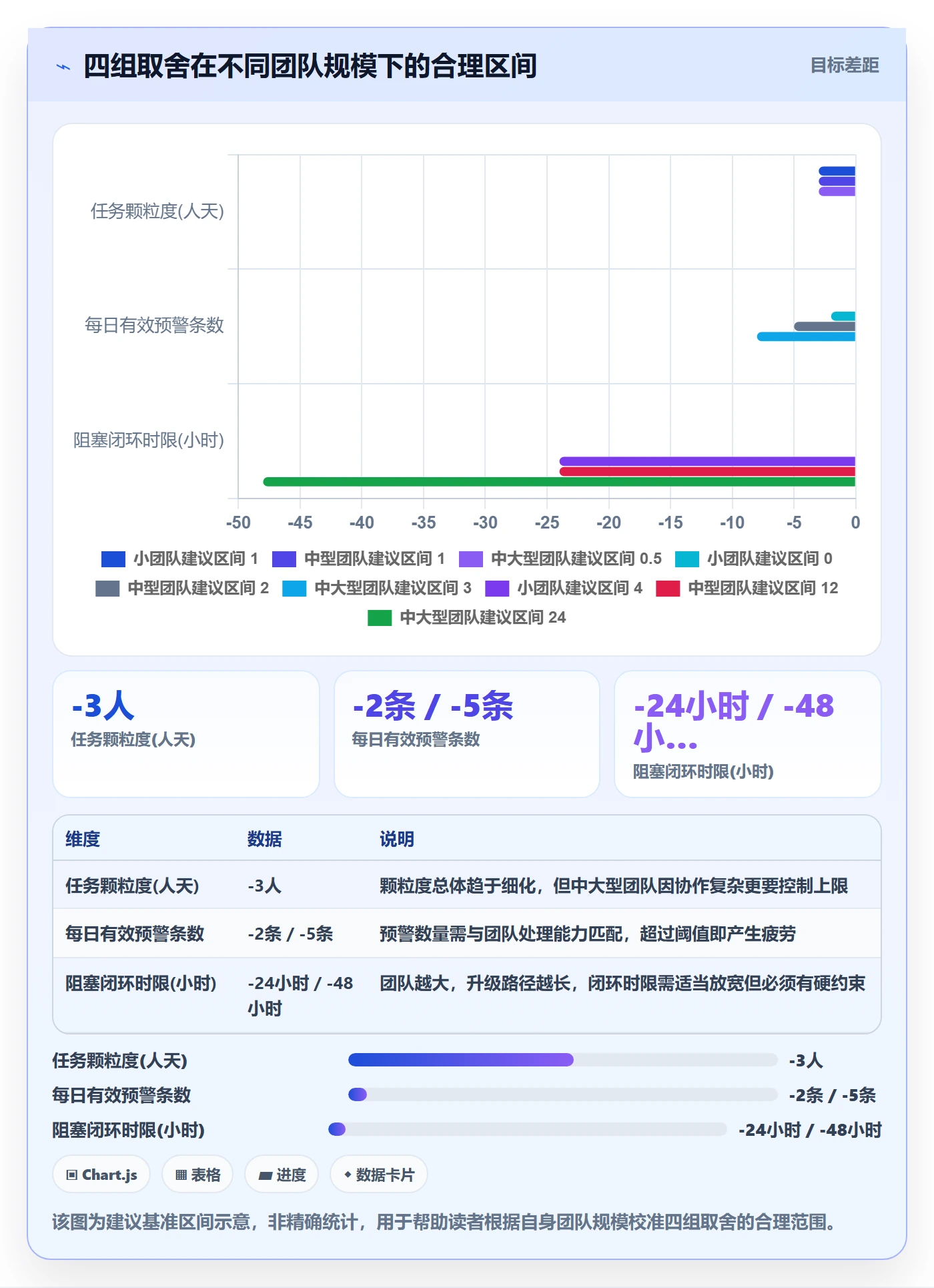This screenshot has width=934, height=1288.
Task: Click the table description starting 颗粒度总体趋于细化
Action: point(614,886)
